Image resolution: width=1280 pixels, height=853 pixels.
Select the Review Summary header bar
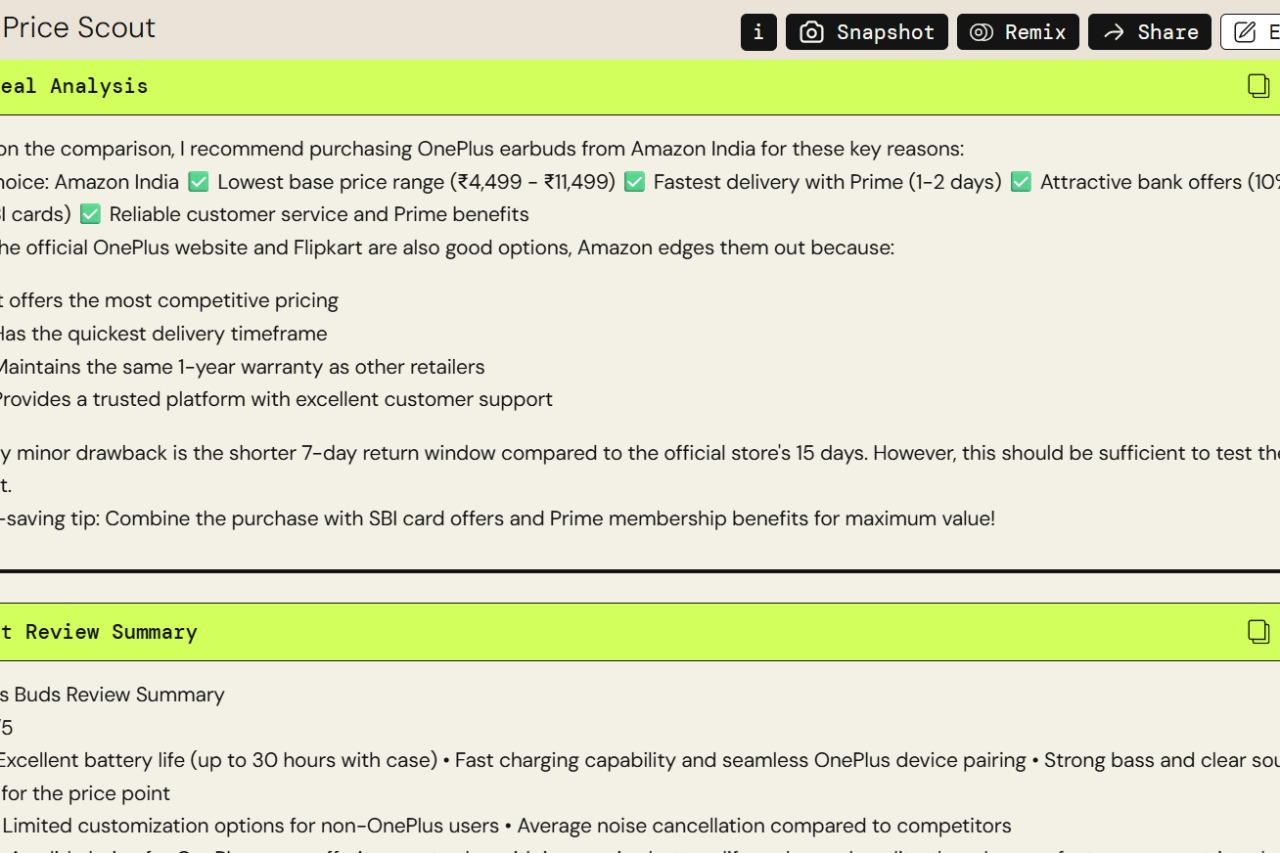pos(640,631)
